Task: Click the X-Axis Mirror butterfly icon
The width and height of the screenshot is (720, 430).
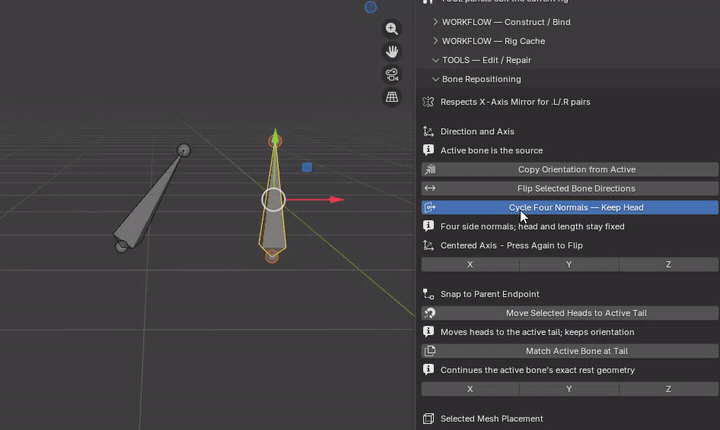Action: pyautogui.click(x=428, y=102)
